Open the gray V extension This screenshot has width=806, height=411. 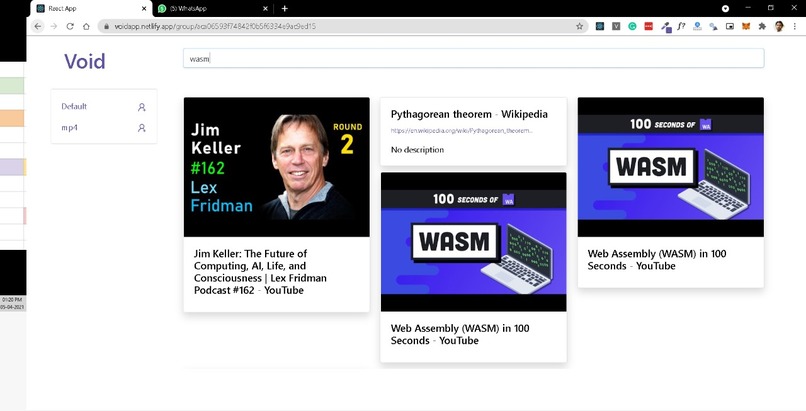click(616, 26)
